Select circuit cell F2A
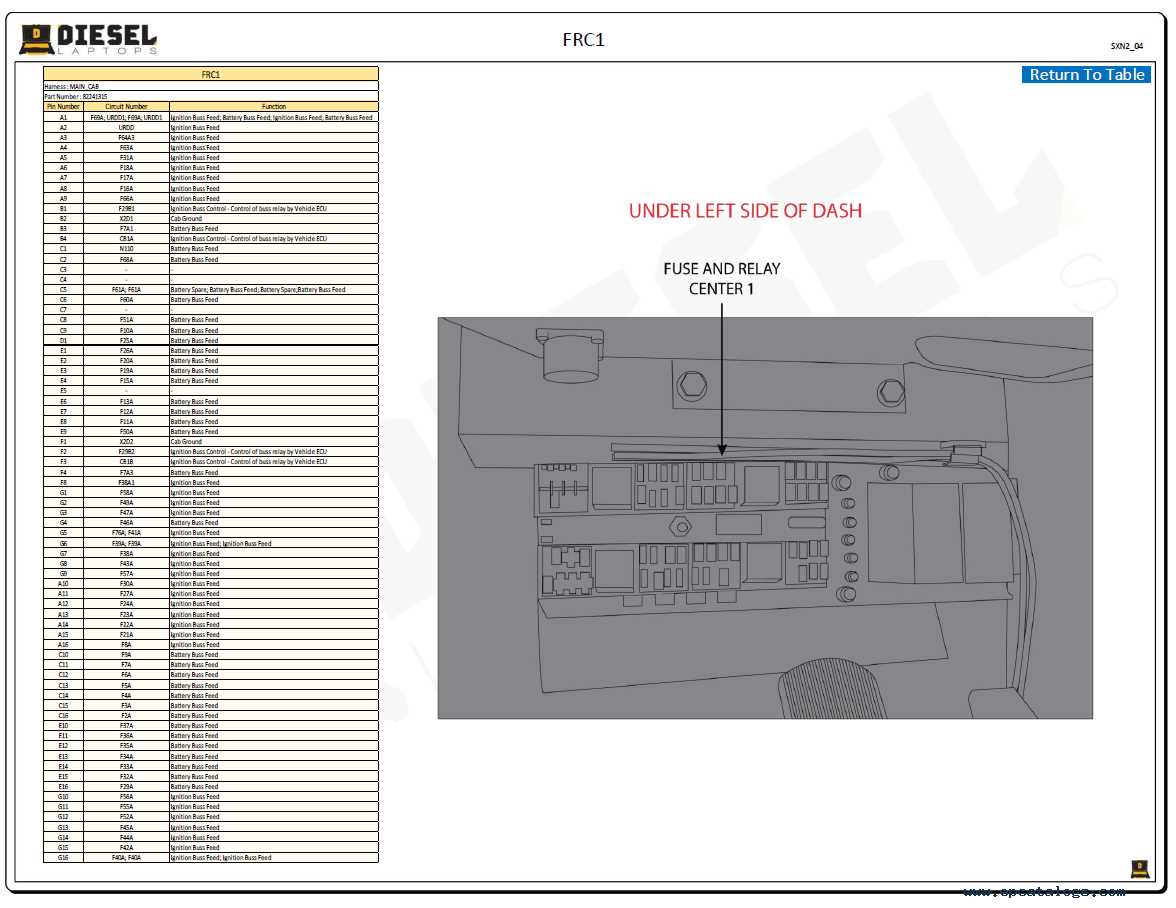1176x908 pixels. (x=126, y=715)
